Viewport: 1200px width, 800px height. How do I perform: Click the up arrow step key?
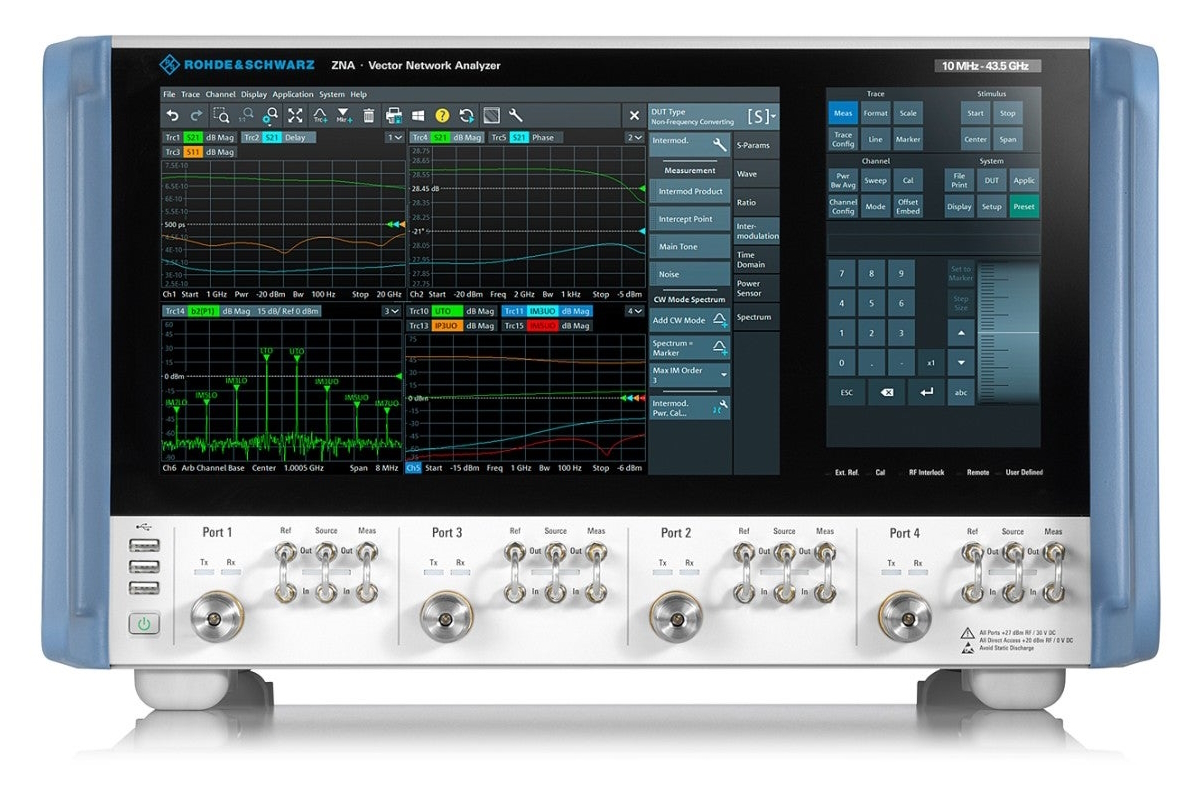coord(961,333)
